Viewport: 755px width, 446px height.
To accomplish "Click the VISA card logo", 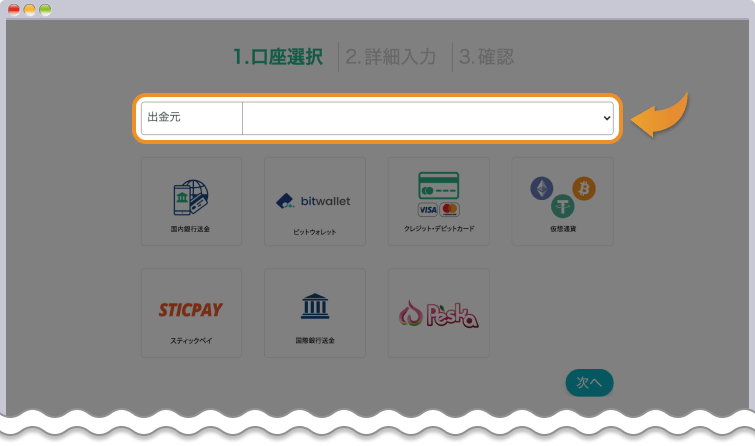I will (x=428, y=210).
